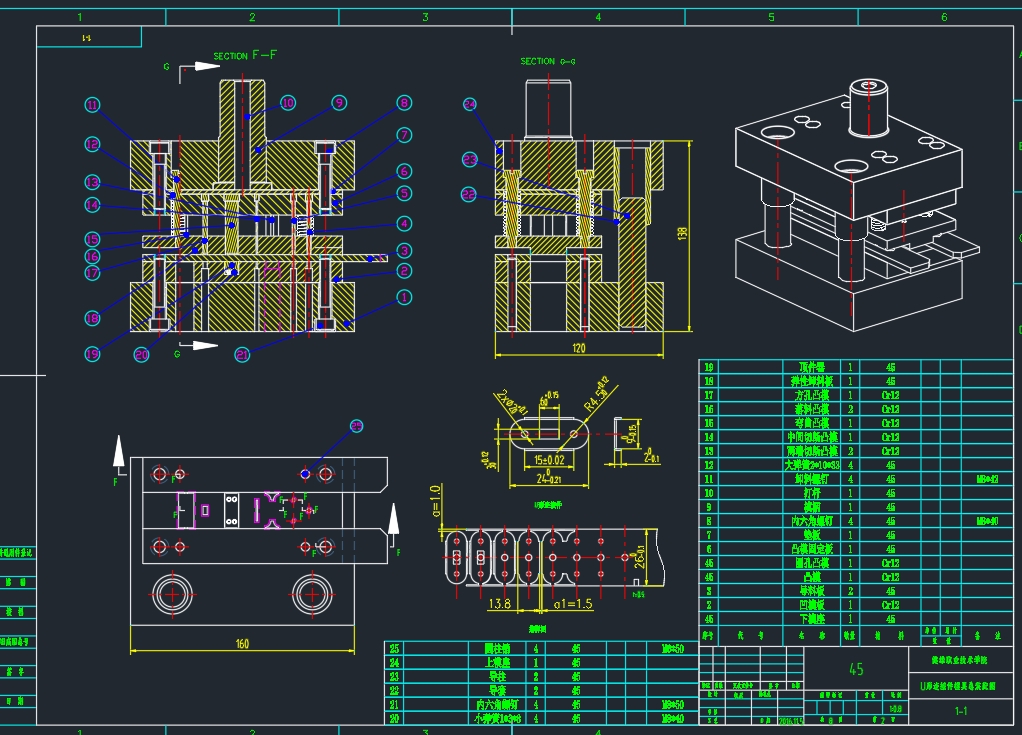The height and width of the screenshot is (735, 1022).
Task: Select zone number 3 on top border
Action: pos(425,17)
